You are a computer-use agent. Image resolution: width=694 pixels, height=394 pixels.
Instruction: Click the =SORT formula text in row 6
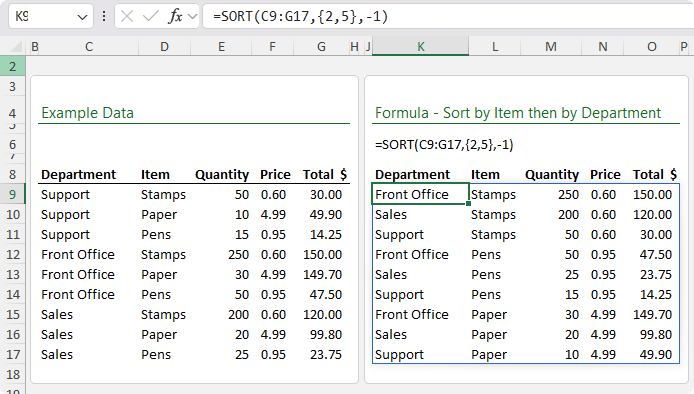click(444, 145)
